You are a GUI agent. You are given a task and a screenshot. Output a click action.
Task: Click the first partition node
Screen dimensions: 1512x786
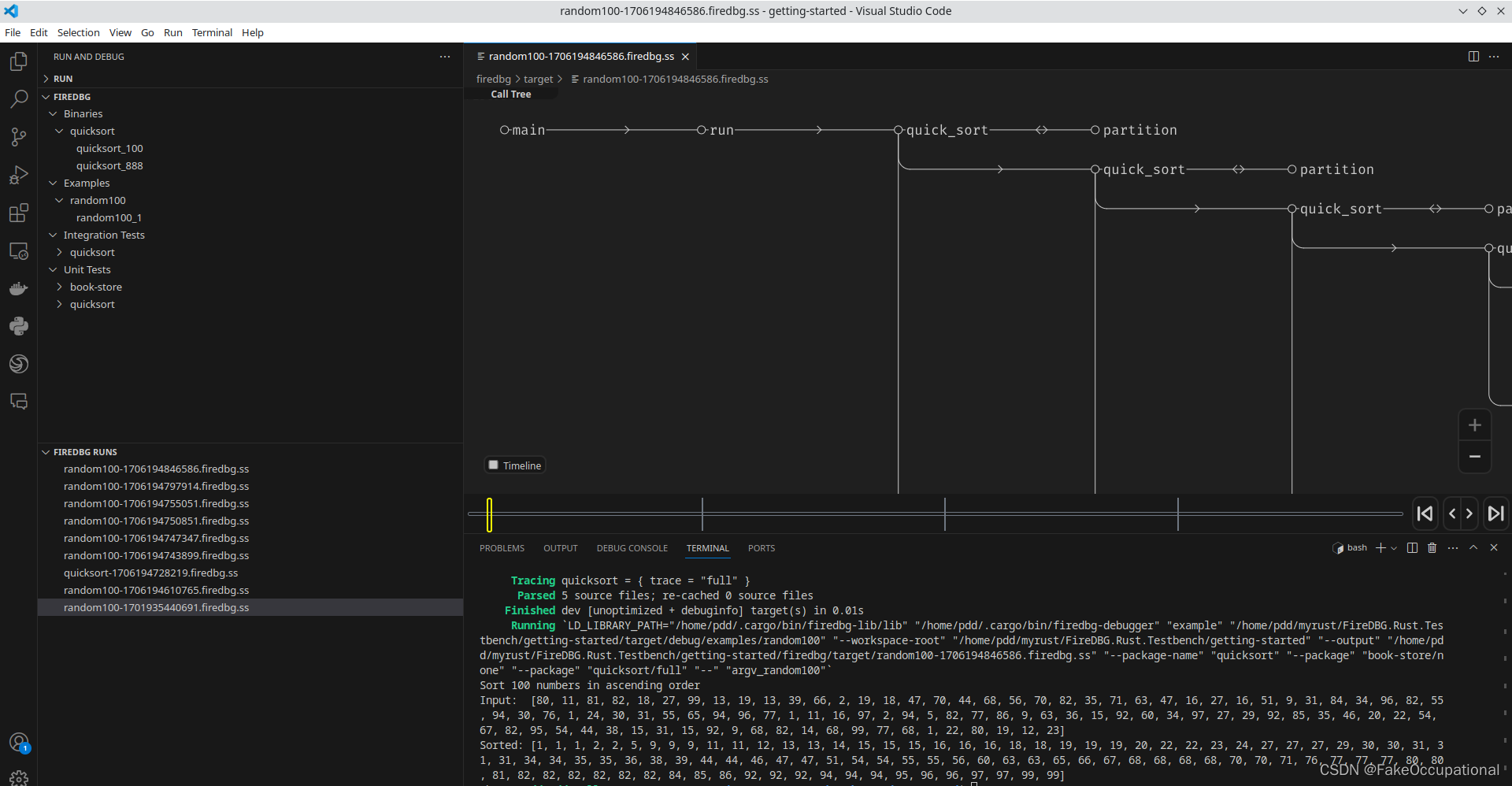1134,130
